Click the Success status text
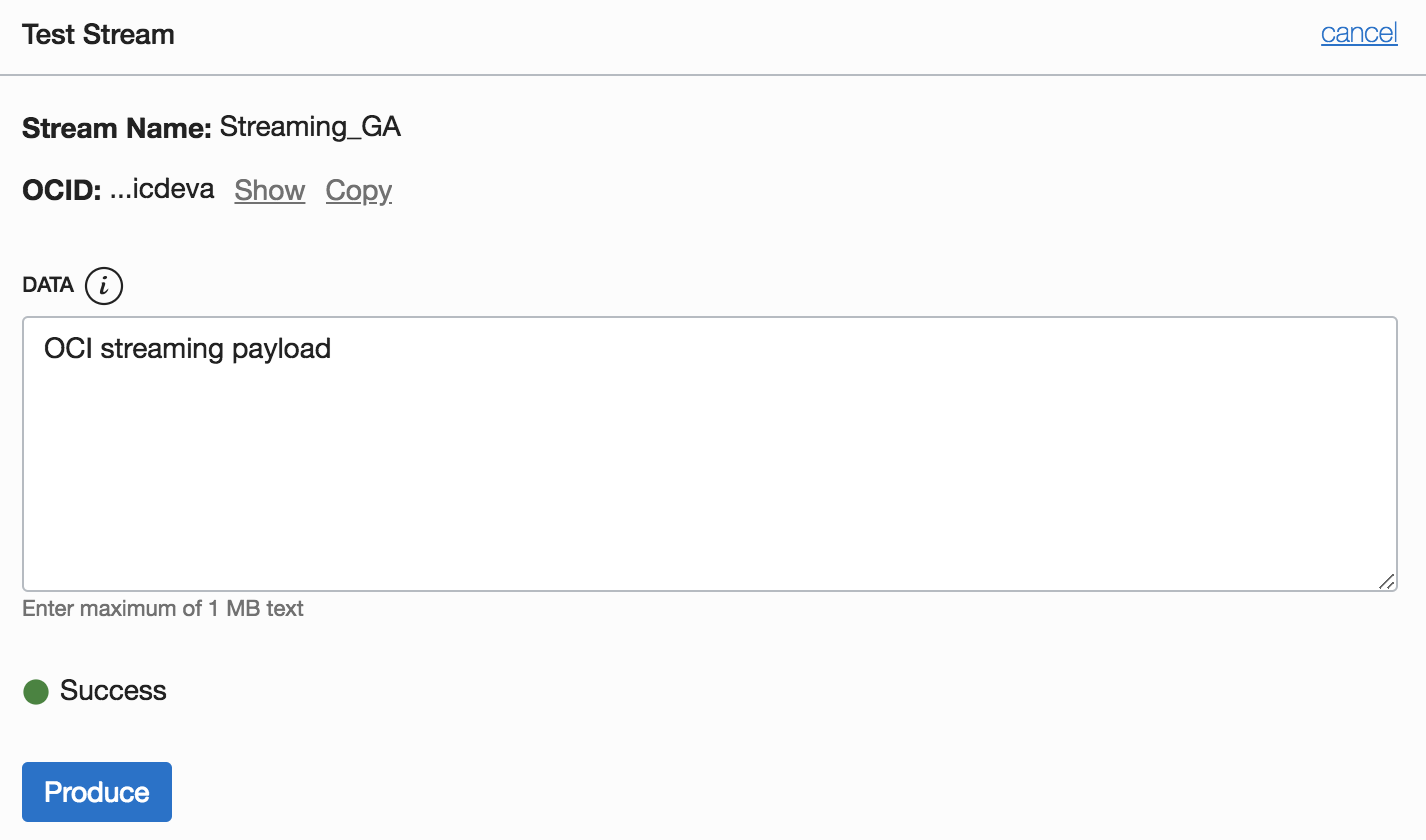 click(113, 691)
